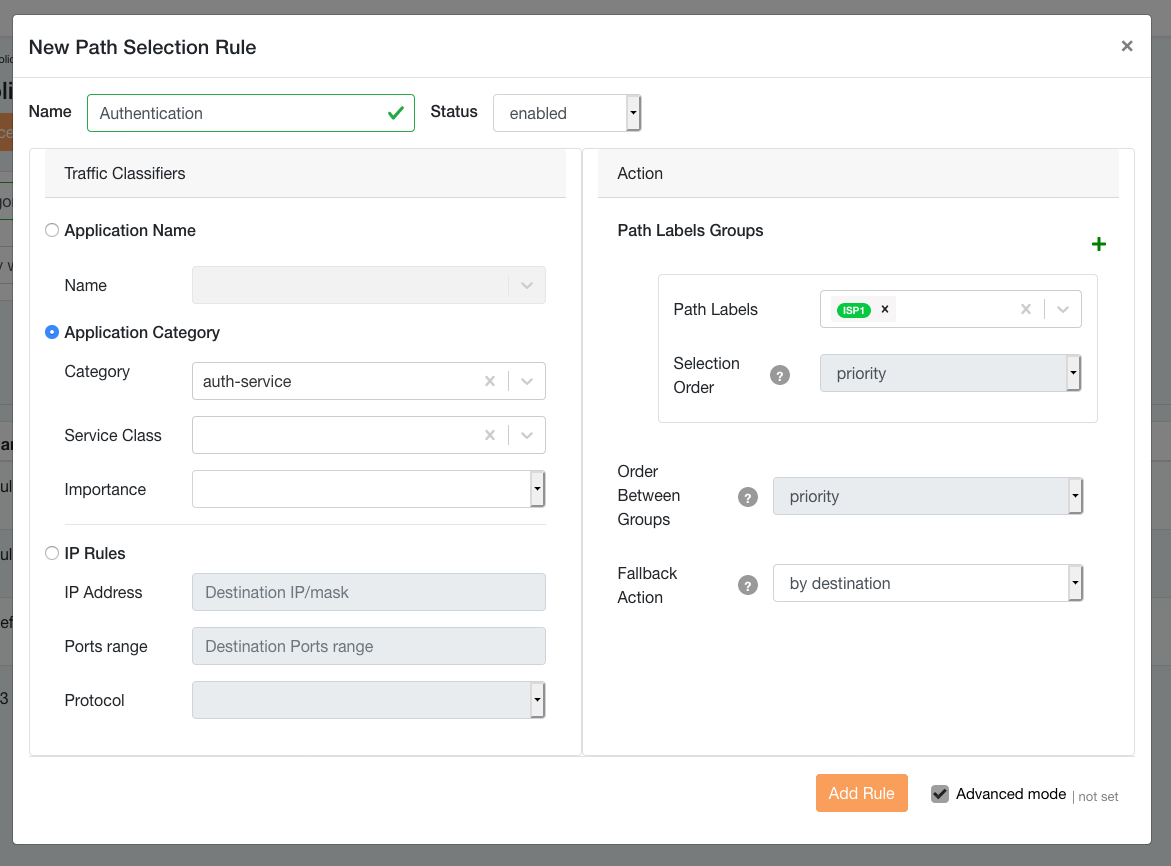Clear the Service Class field
1171x866 pixels.
490,435
